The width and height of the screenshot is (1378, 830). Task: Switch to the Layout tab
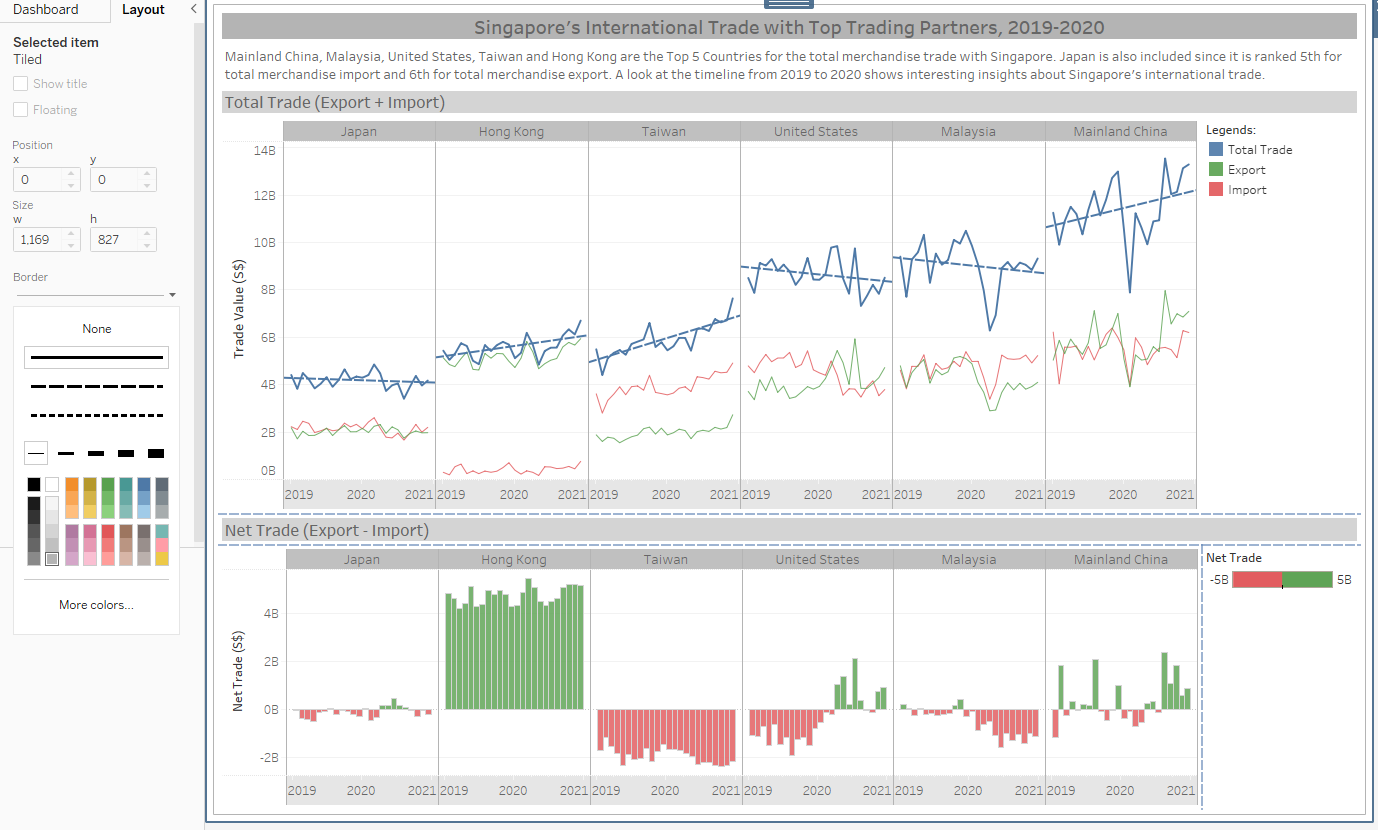[143, 9]
